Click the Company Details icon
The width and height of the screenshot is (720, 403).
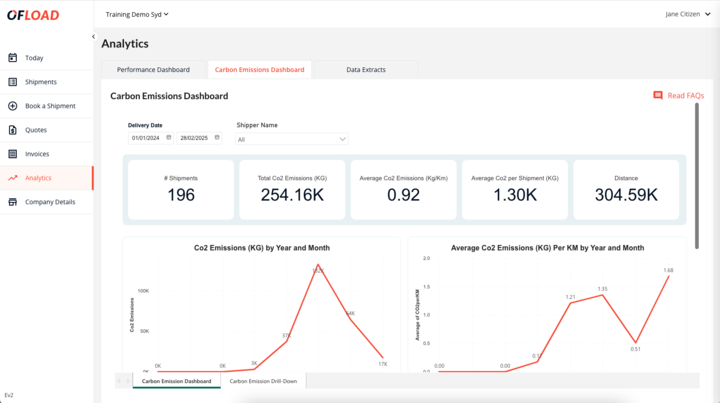tap(12, 202)
